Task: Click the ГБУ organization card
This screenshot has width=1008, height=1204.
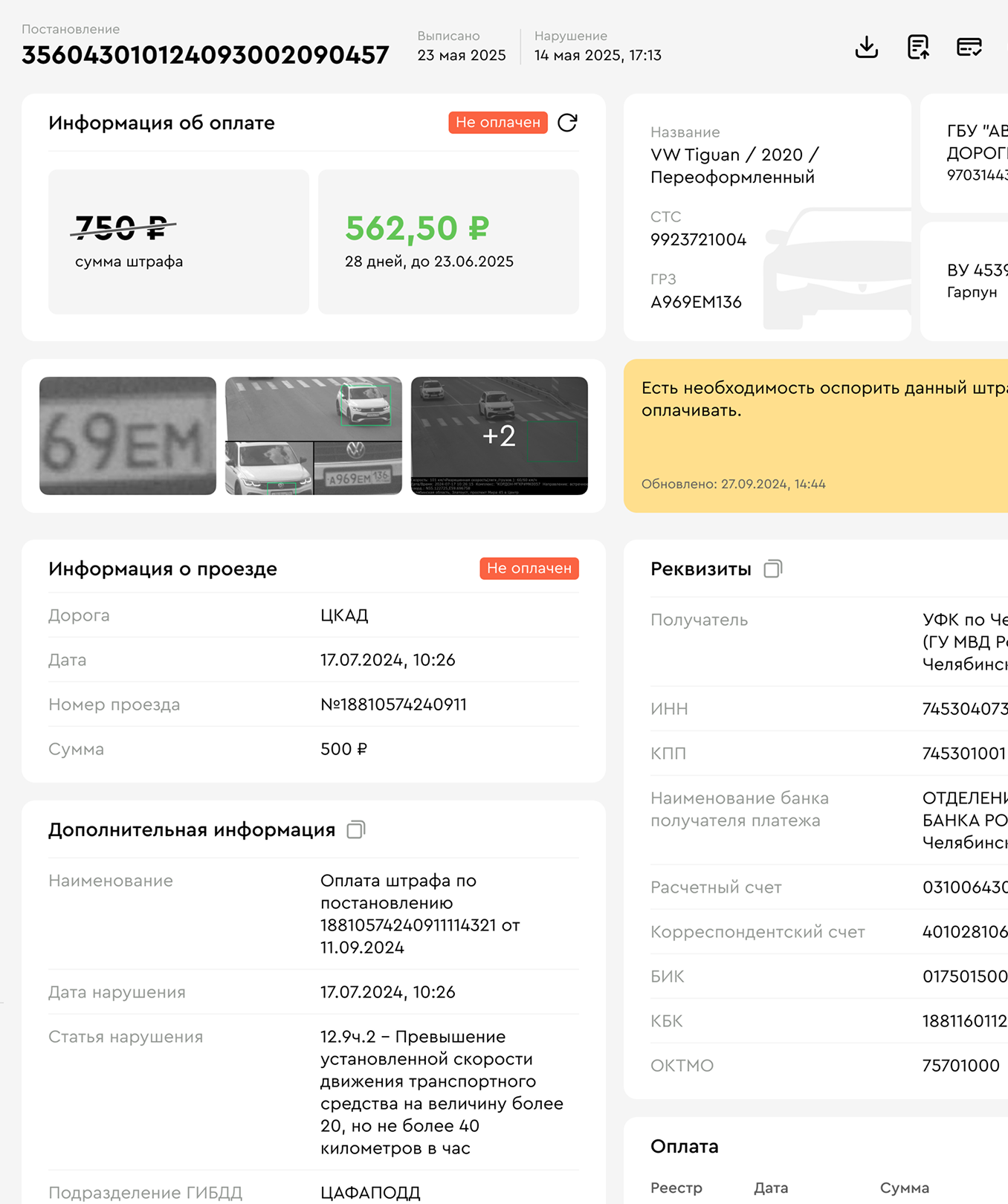Action: pyautogui.click(x=964, y=152)
